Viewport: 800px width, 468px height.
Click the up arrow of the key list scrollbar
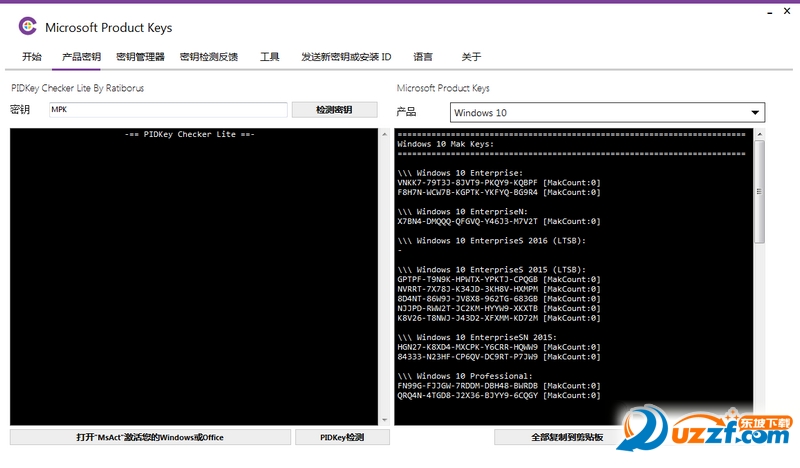click(x=760, y=134)
